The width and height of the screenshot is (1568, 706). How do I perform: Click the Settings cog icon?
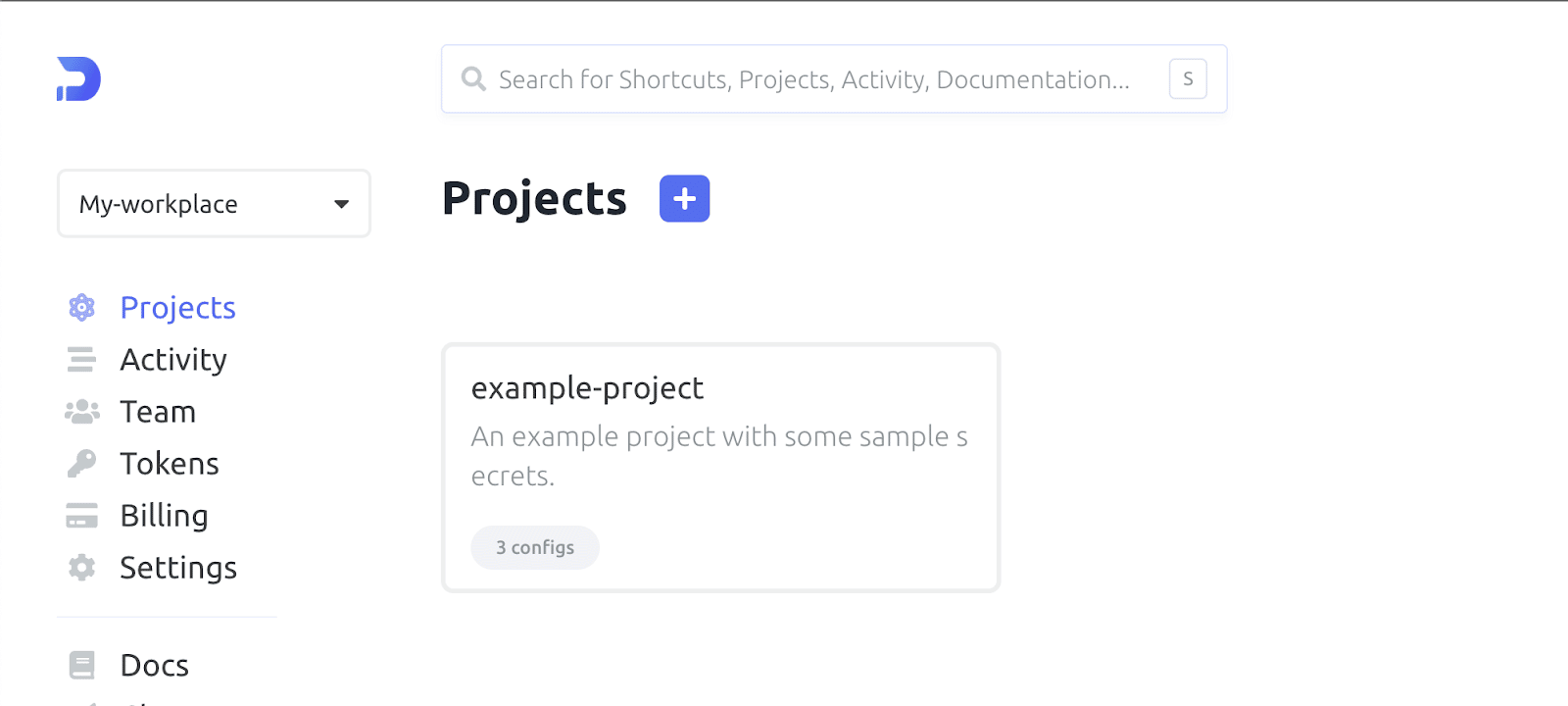[82, 567]
